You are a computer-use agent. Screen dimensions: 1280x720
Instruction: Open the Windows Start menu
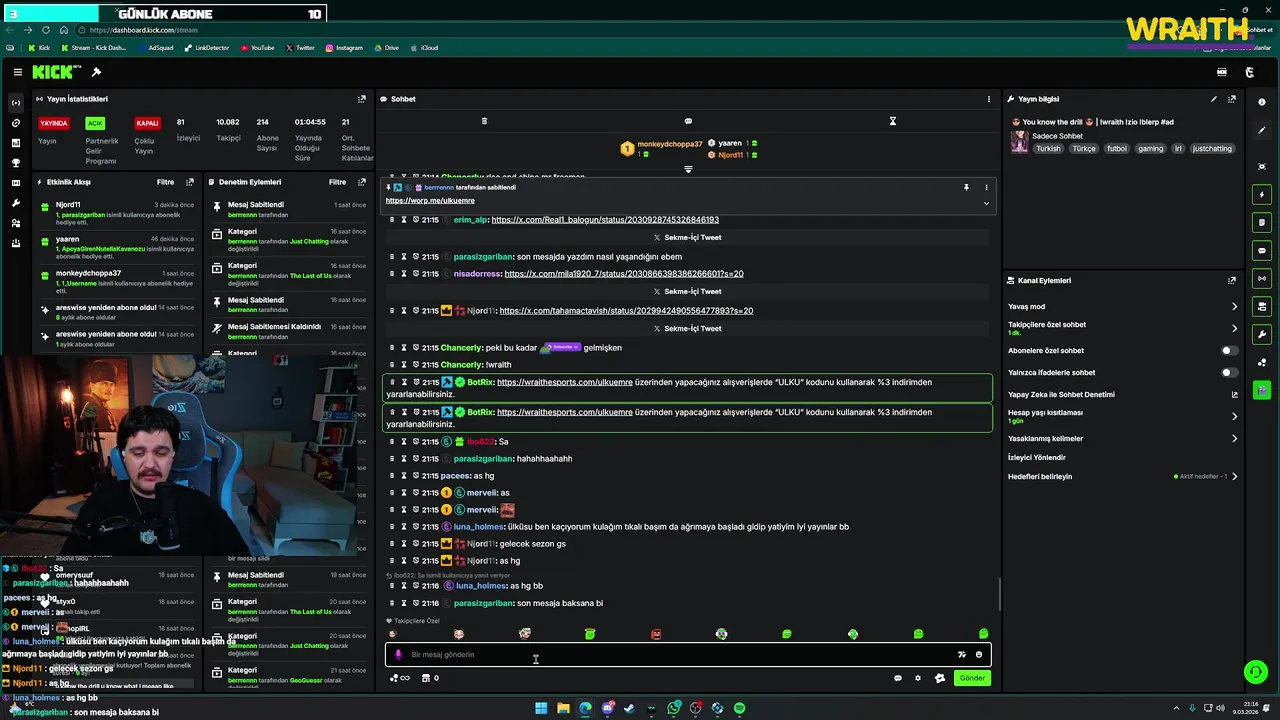tap(541, 708)
